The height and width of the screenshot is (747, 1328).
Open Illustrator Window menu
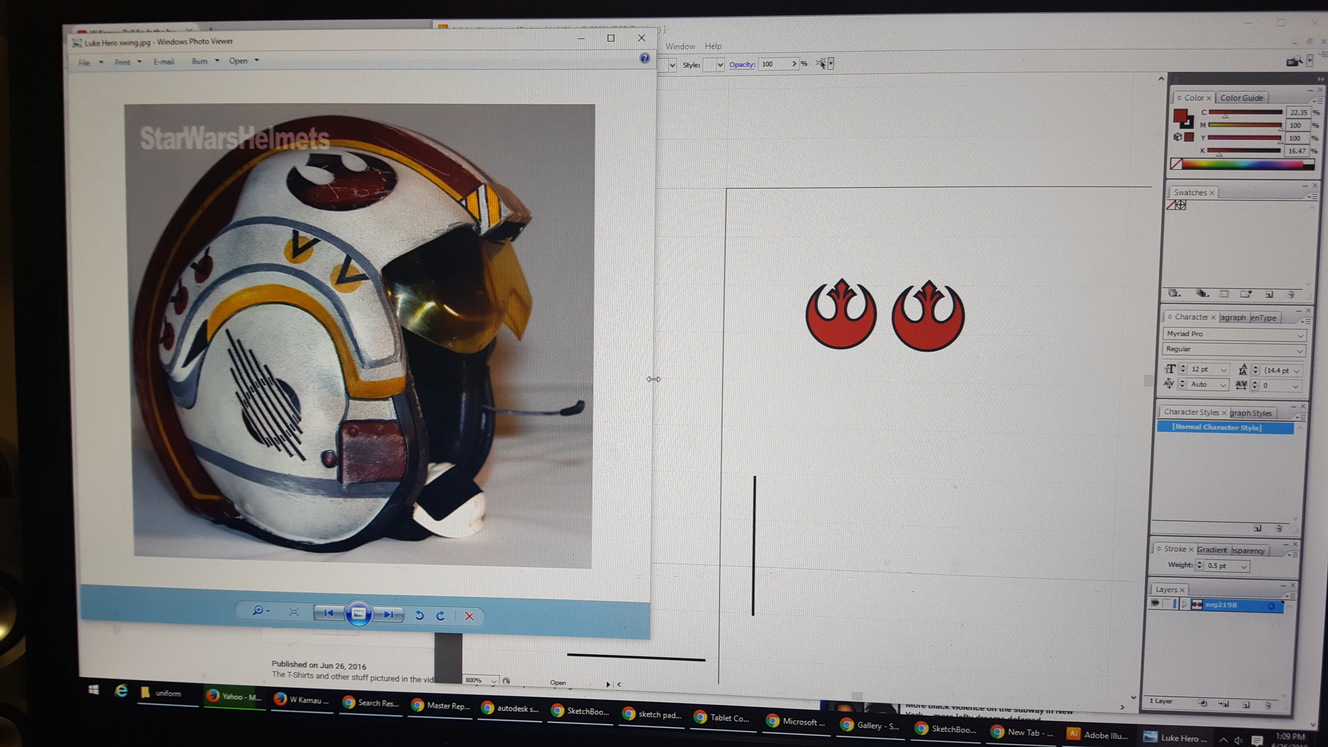(680, 47)
